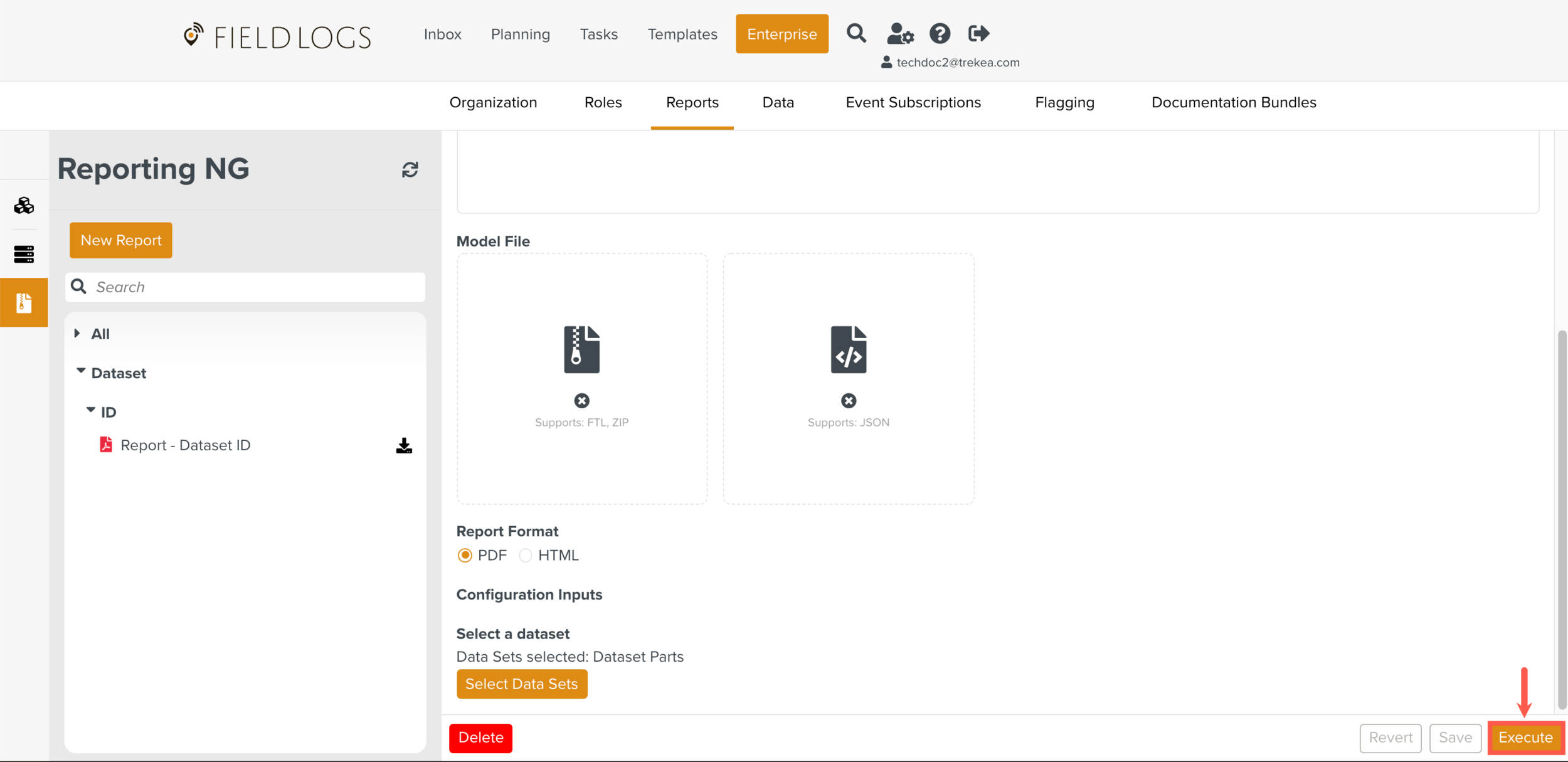Expand the All tree node

click(77, 334)
